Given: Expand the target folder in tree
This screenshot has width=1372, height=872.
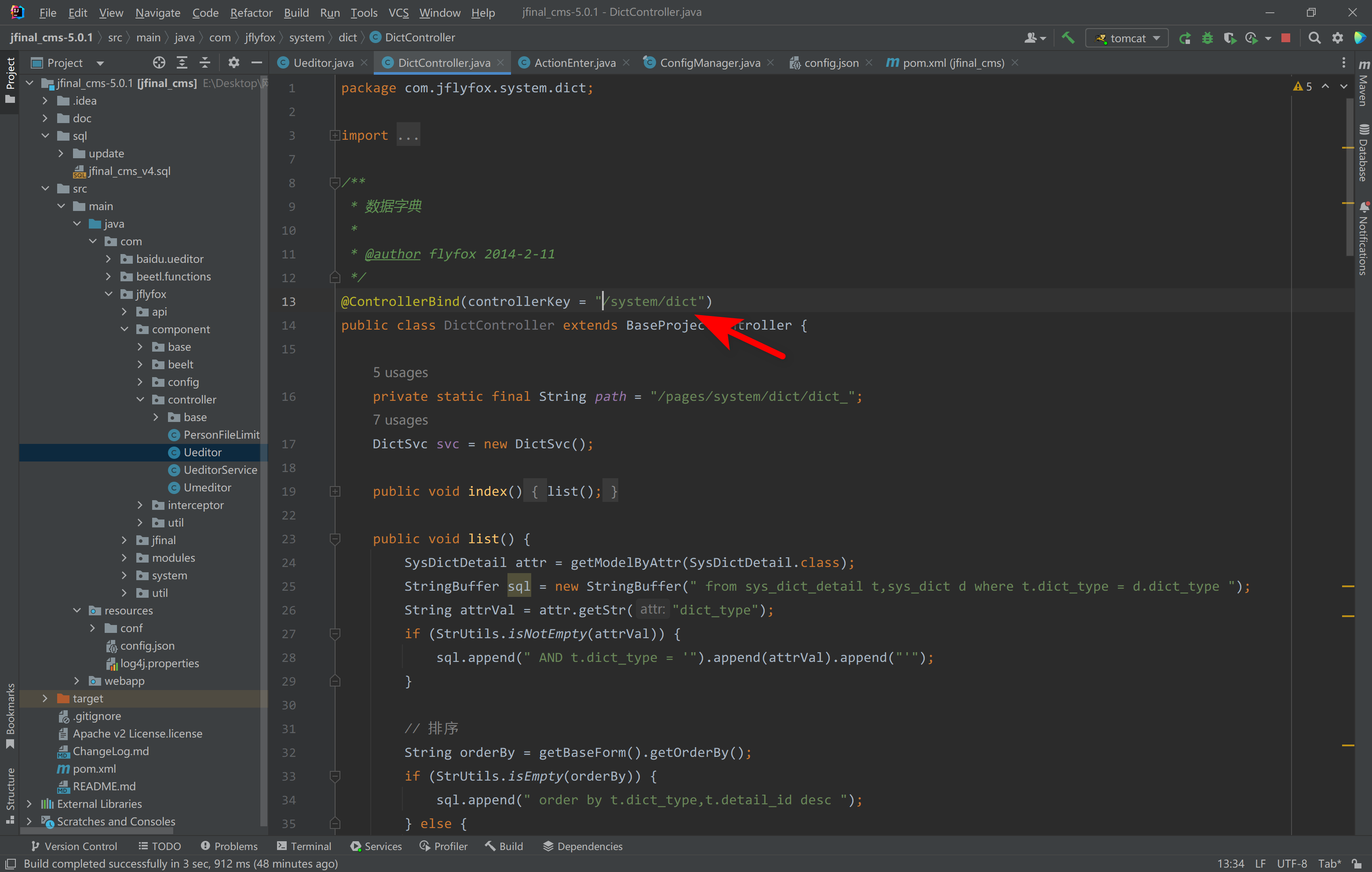Looking at the screenshot, I should point(45,698).
